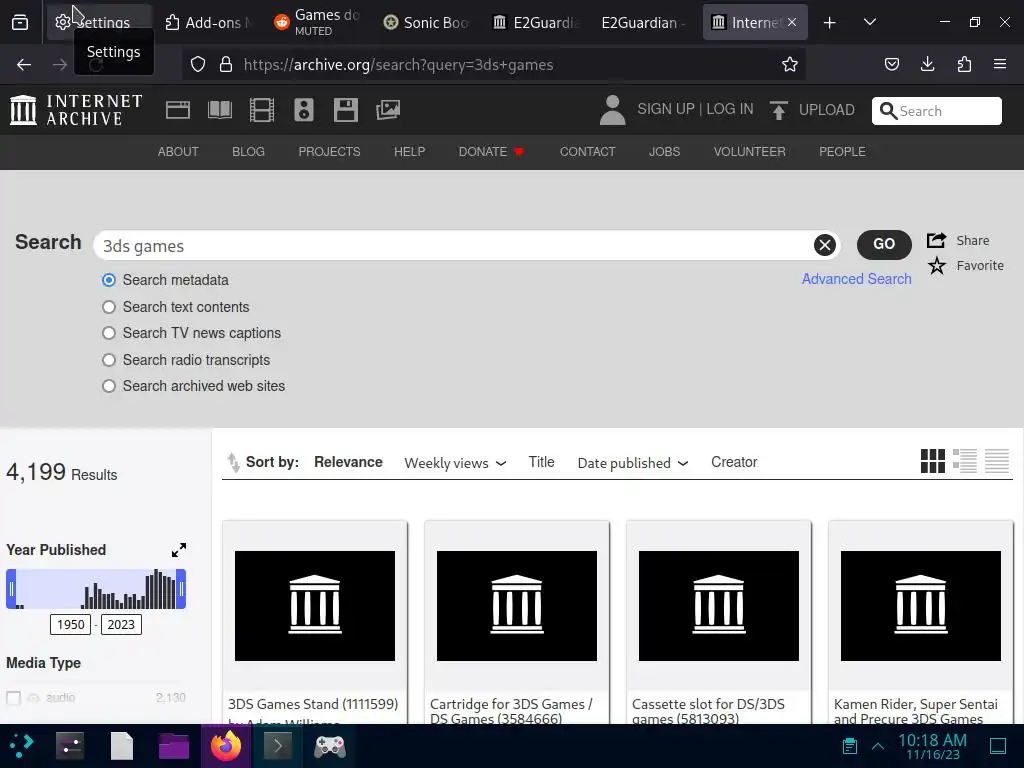This screenshot has width=1024, height=768.
Task: Open the Weekly views sort dropdown
Action: pos(455,462)
